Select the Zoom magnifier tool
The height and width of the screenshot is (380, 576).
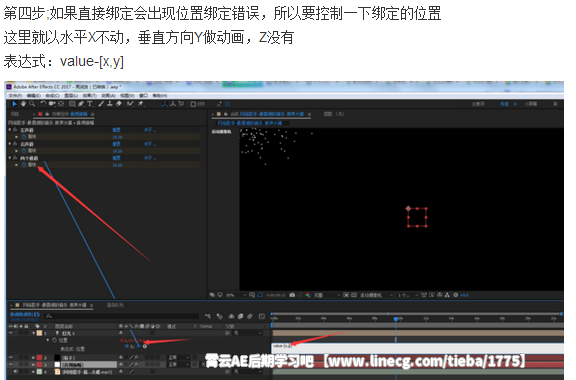click(x=32, y=104)
